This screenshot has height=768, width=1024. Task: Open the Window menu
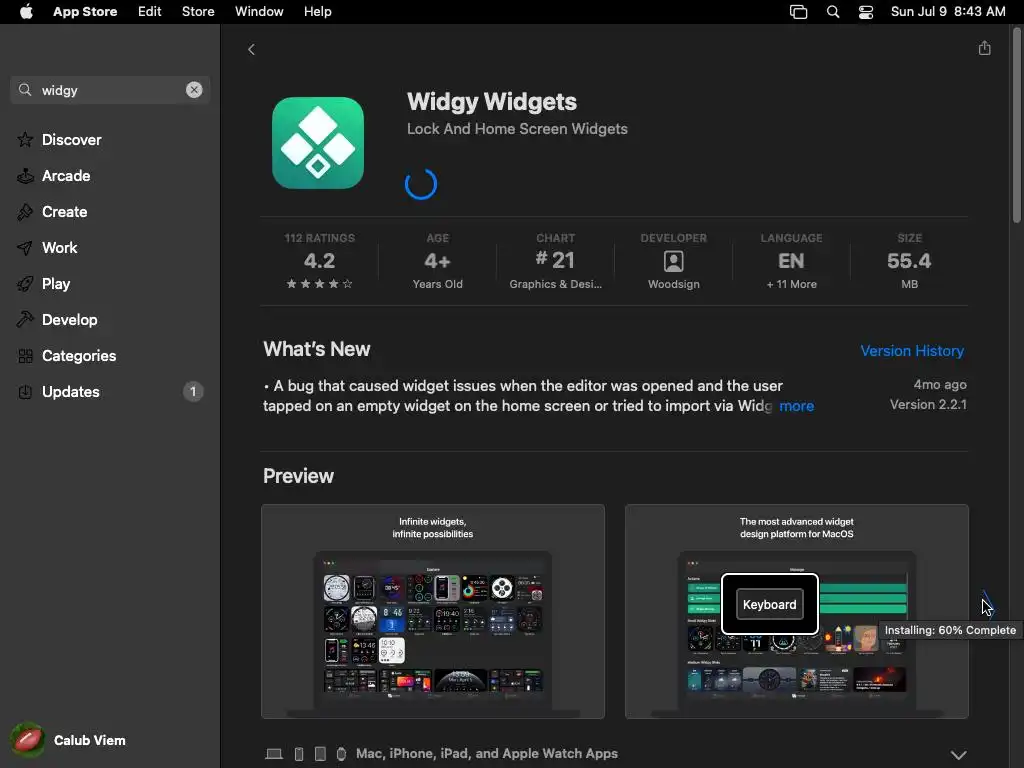click(259, 12)
